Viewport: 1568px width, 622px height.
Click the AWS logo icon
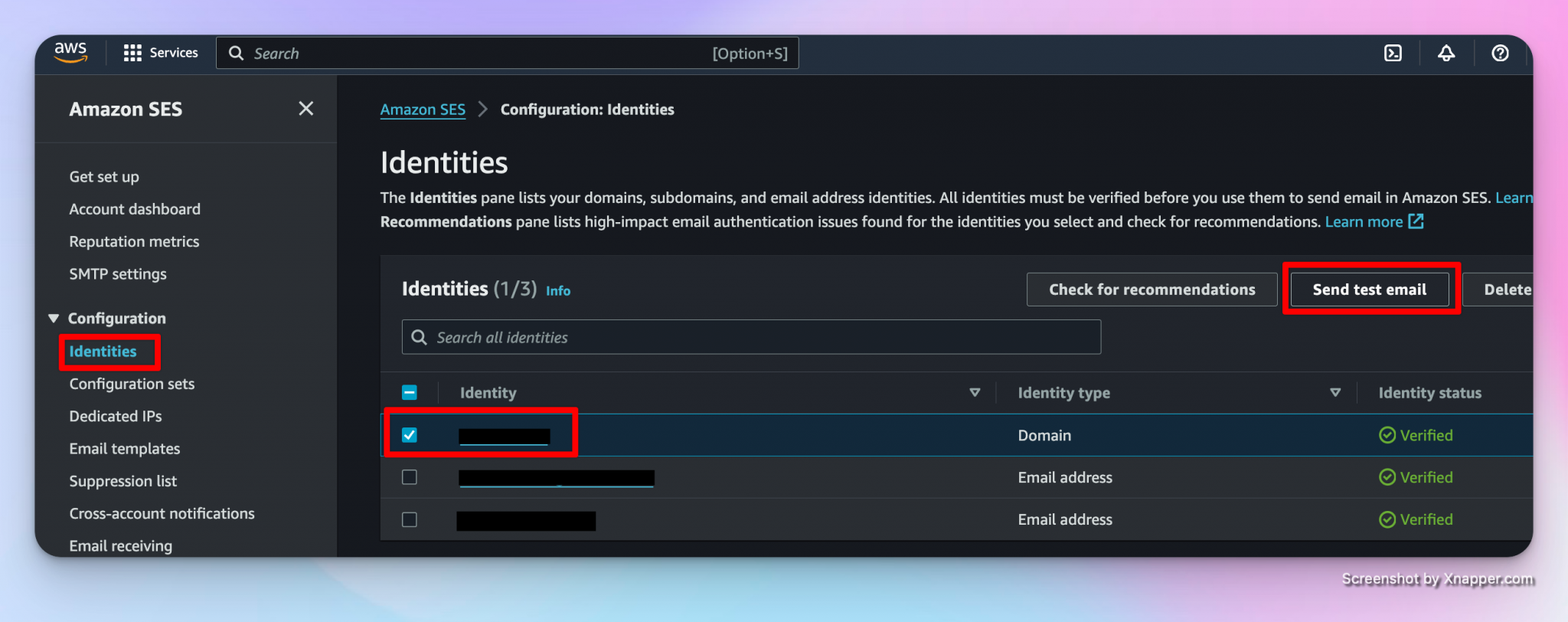[70, 52]
